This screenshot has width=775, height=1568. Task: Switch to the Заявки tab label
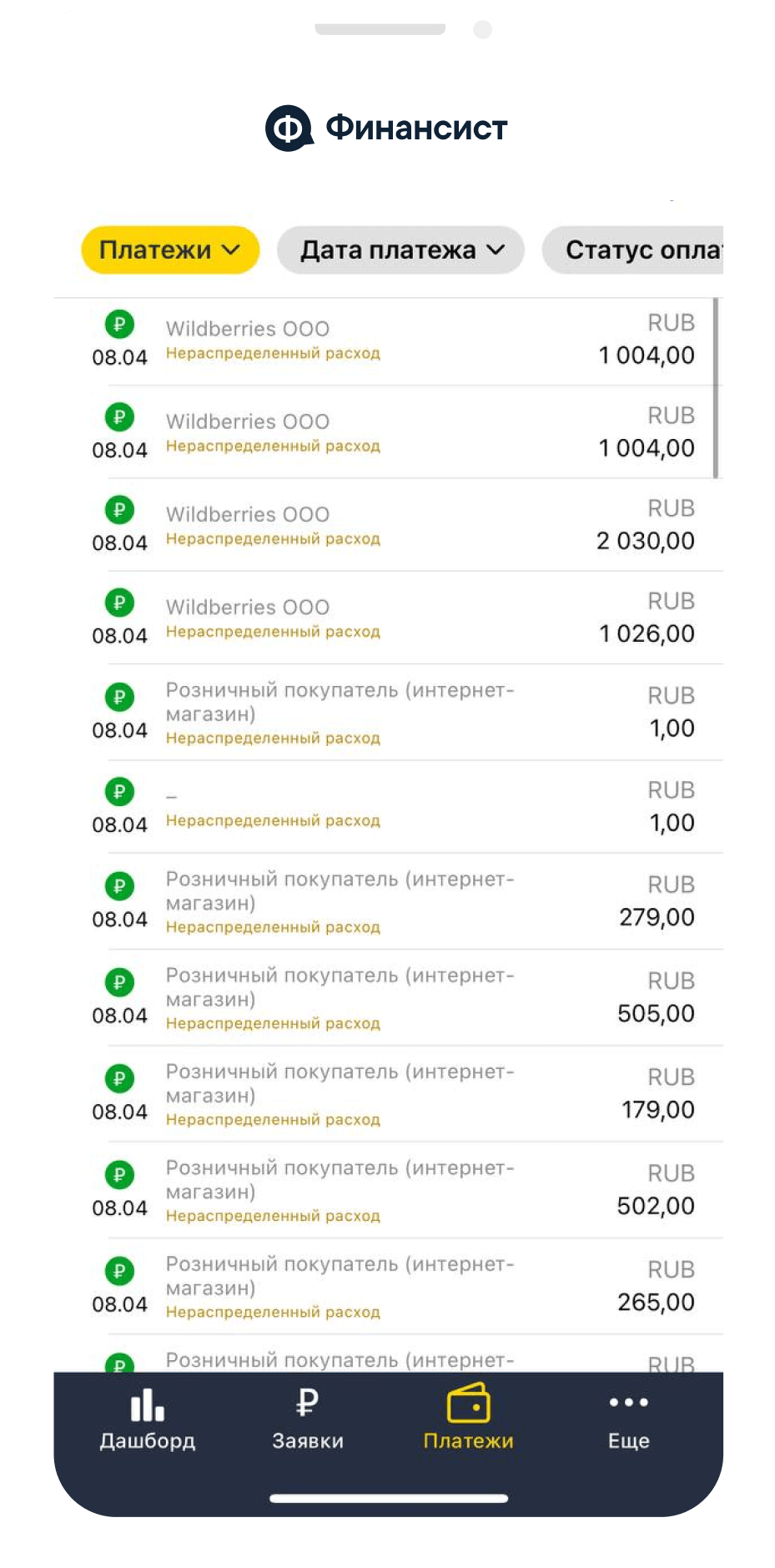(x=307, y=1441)
